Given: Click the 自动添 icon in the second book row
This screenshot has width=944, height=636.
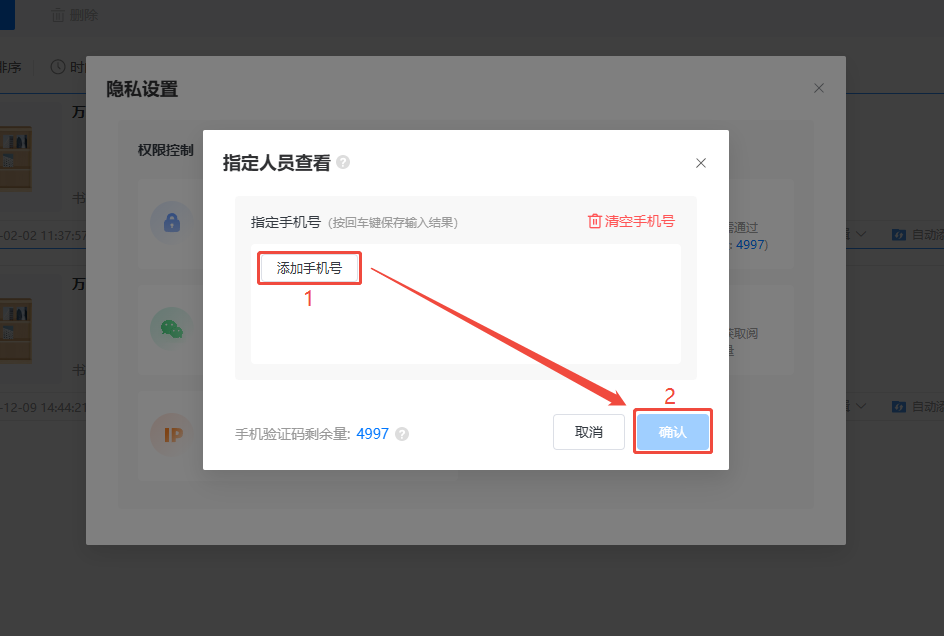Looking at the screenshot, I should click(x=899, y=407).
